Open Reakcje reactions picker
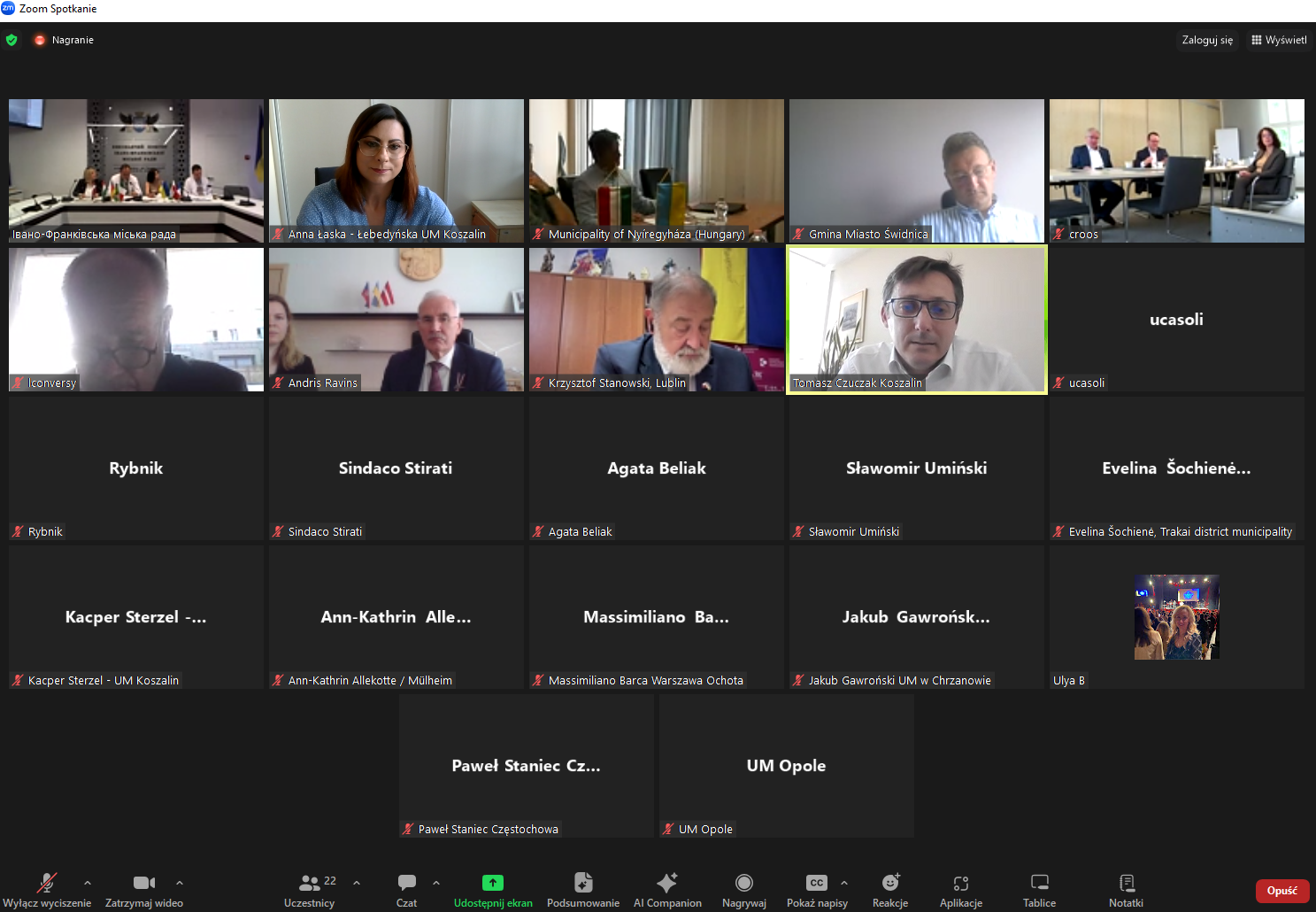The height and width of the screenshot is (912, 1316). pyautogui.click(x=890, y=890)
